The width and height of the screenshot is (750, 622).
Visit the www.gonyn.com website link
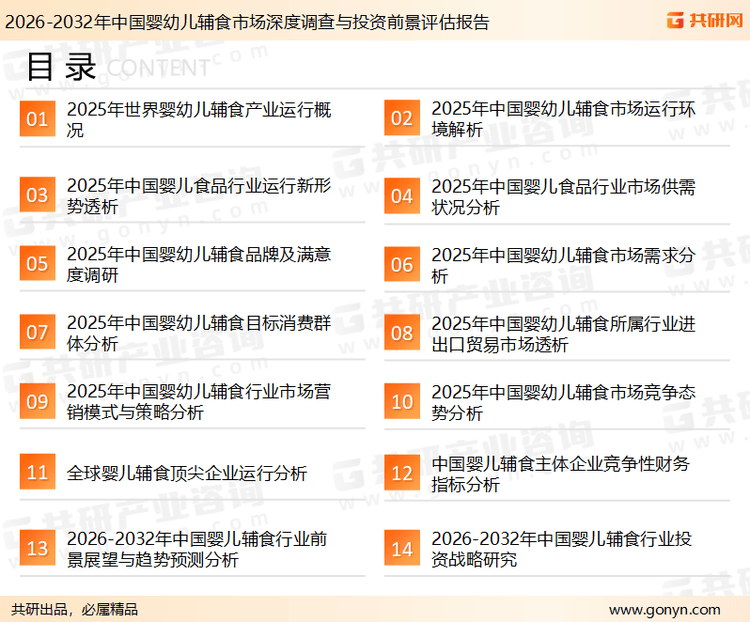pyautogui.click(x=664, y=609)
